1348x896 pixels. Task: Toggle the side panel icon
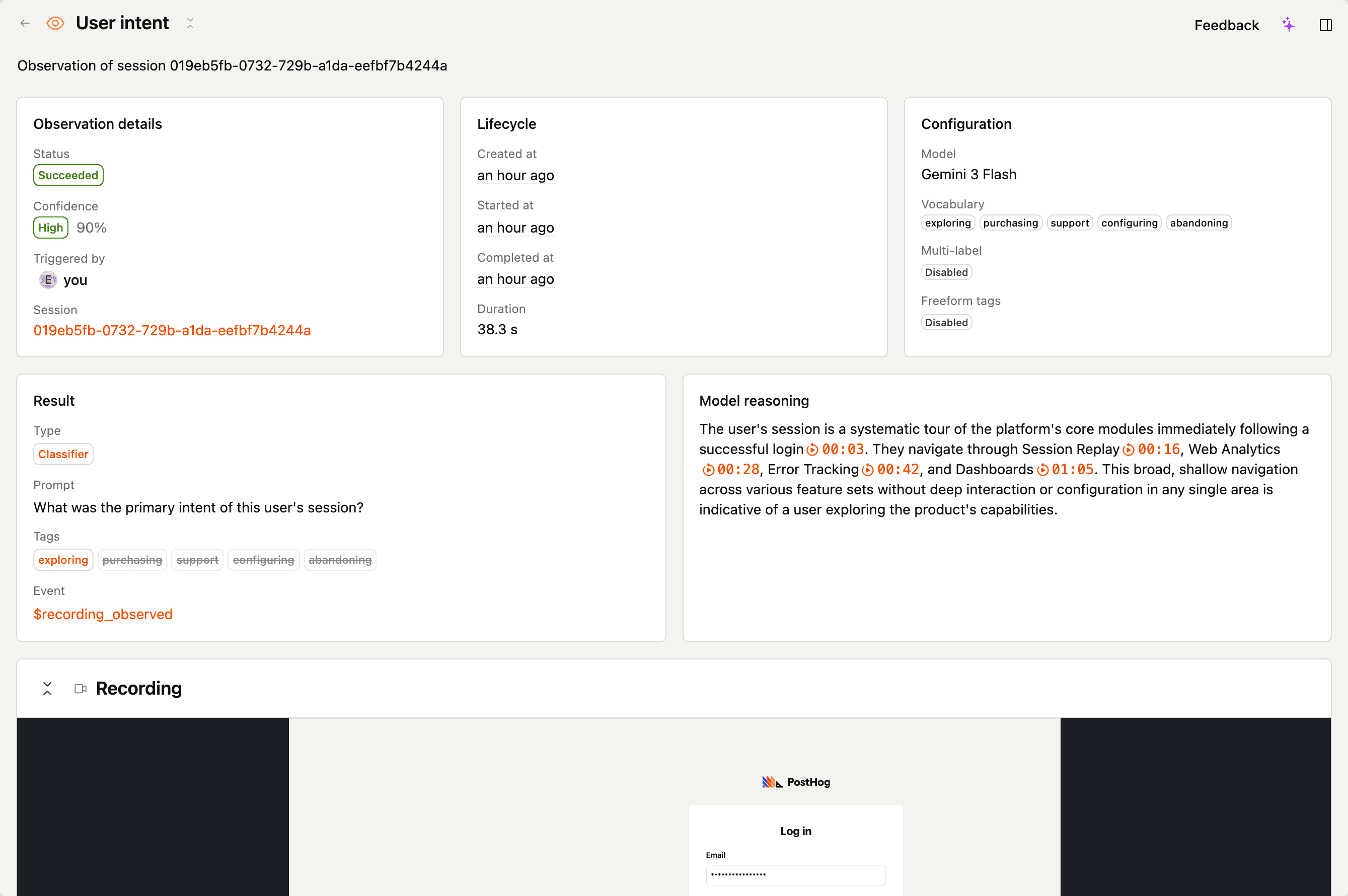[x=1326, y=25]
